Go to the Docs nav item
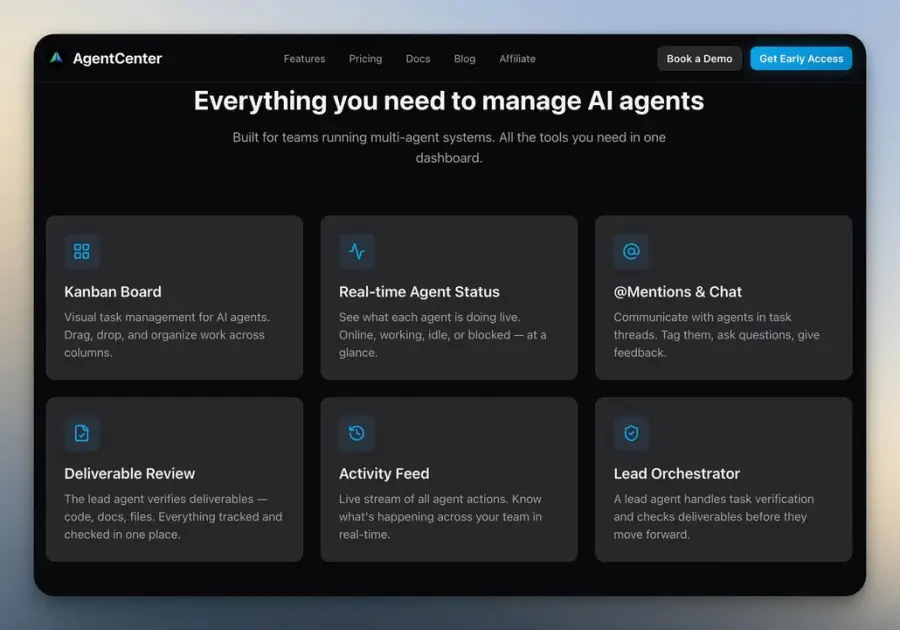900x630 pixels. [x=418, y=59]
